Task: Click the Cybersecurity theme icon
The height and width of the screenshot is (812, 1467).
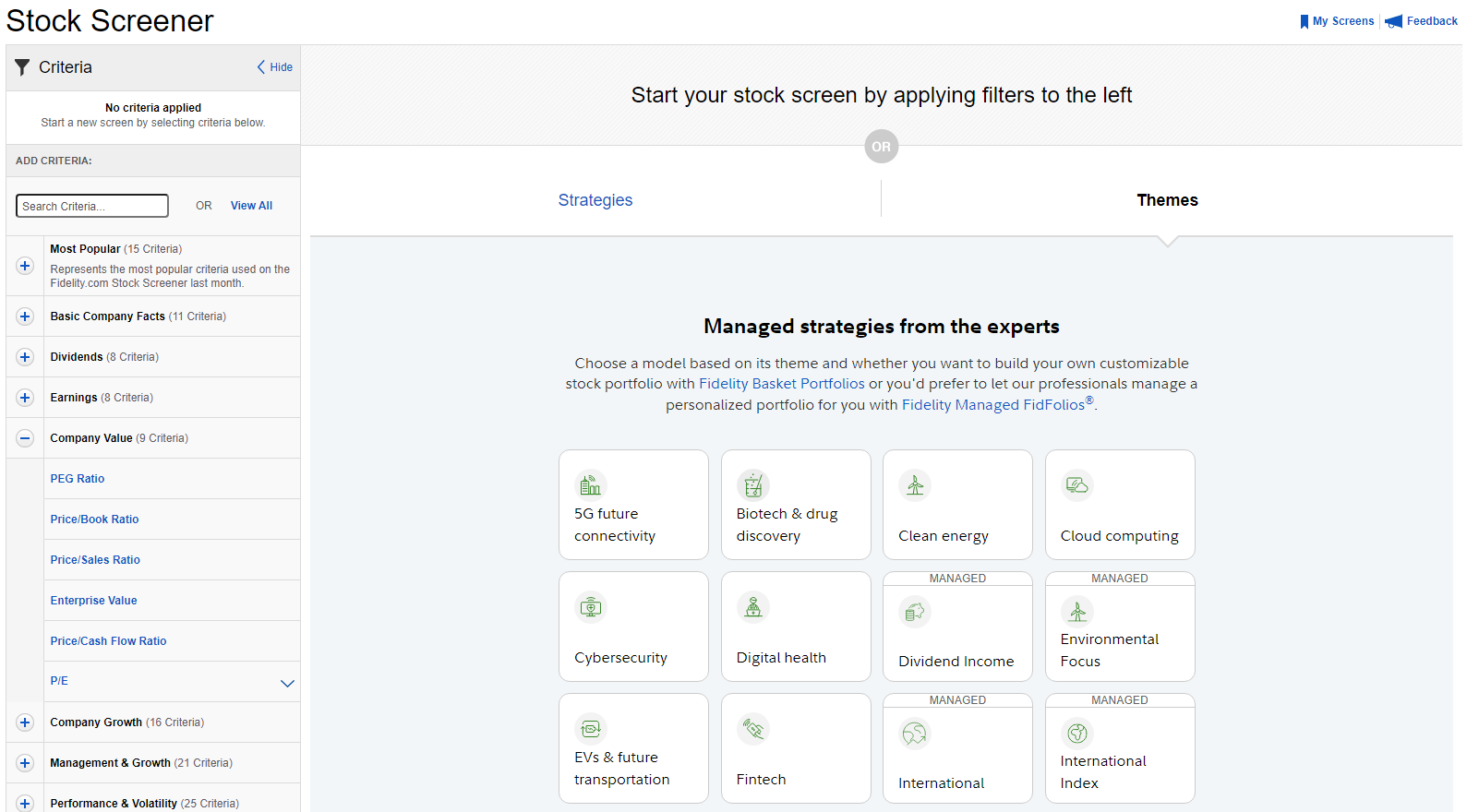Action: click(x=590, y=607)
